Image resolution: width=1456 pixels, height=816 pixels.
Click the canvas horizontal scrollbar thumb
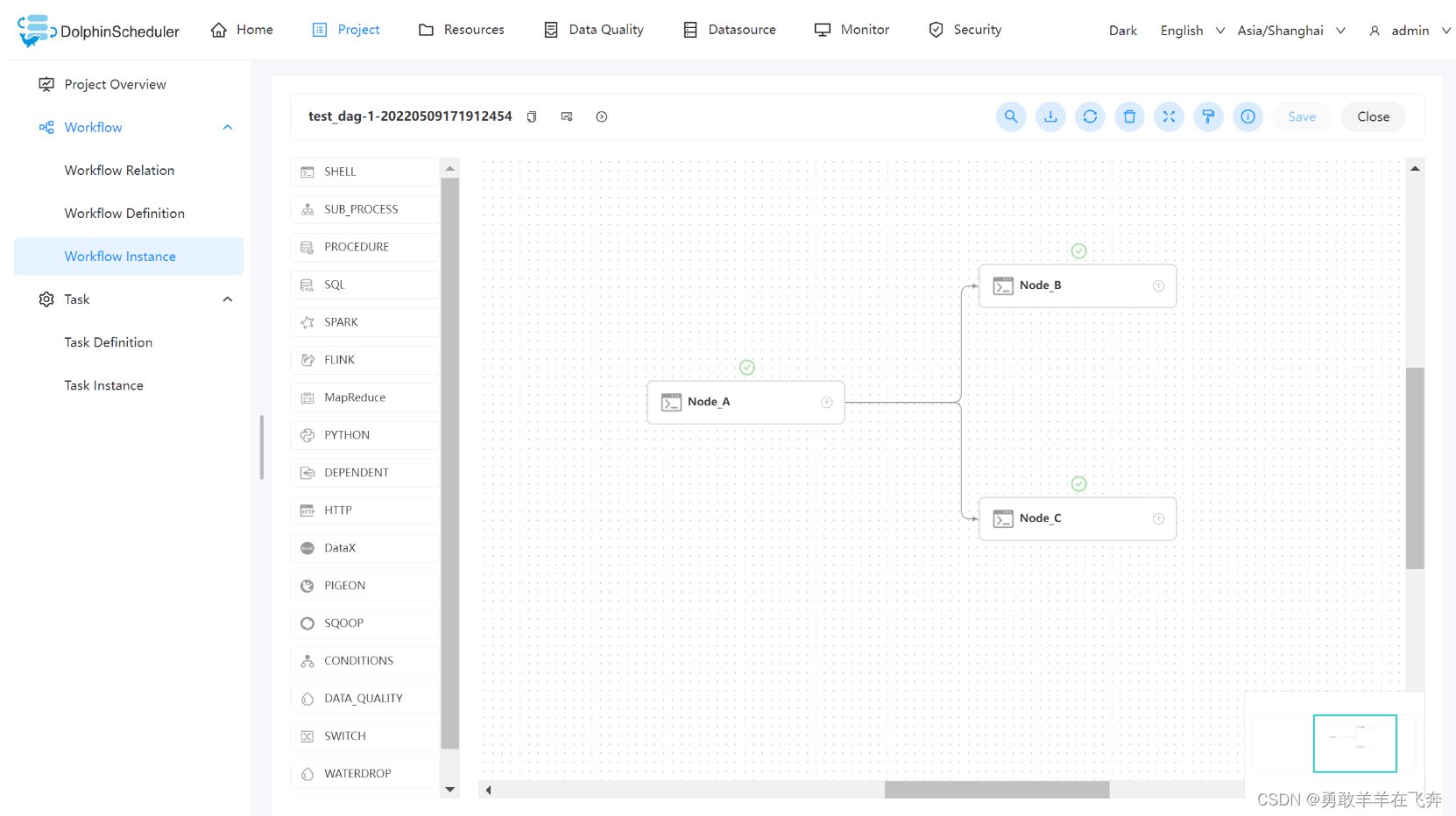[x=996, y=790]
